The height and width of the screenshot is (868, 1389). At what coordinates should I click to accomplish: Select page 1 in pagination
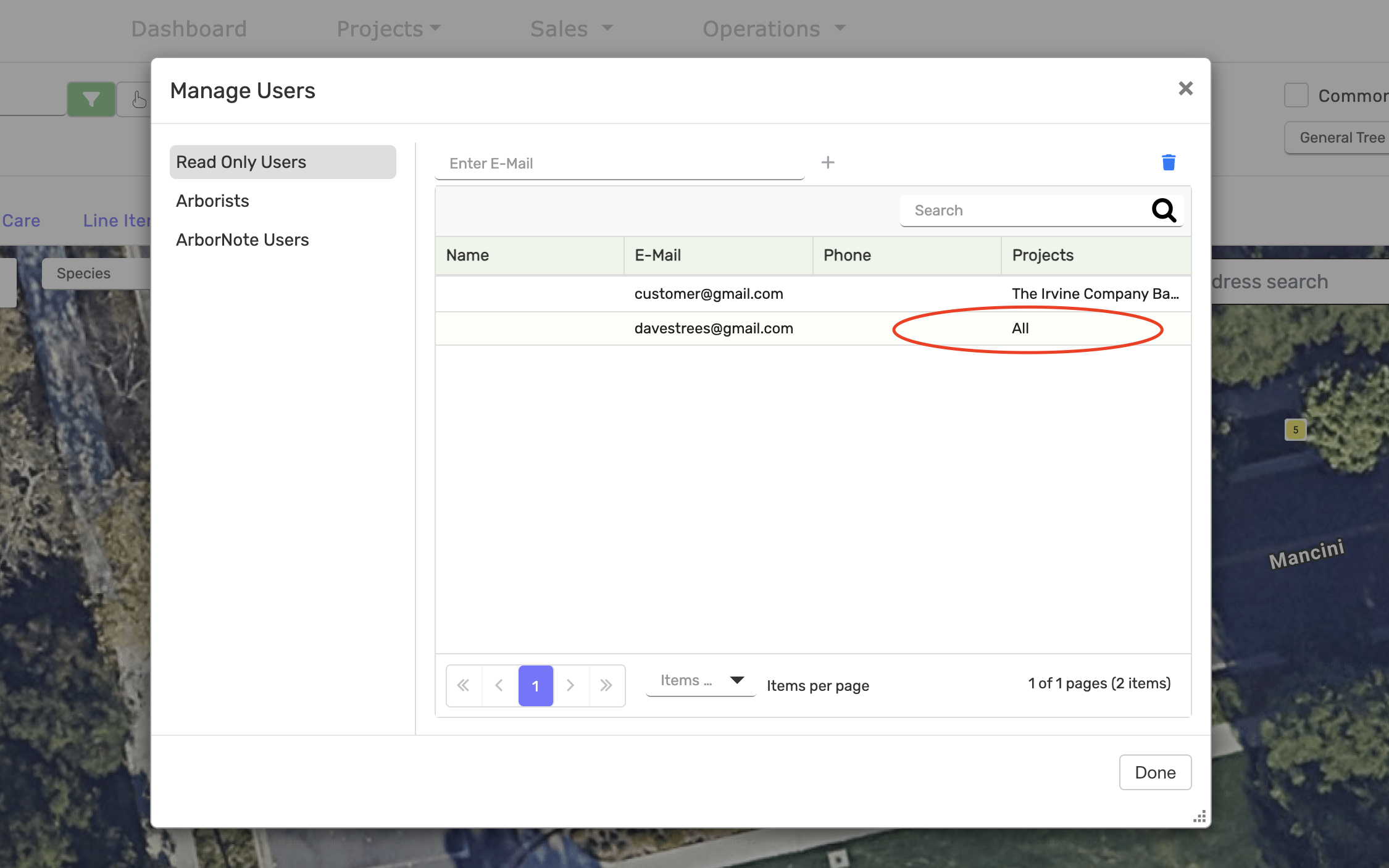point(535,685)
